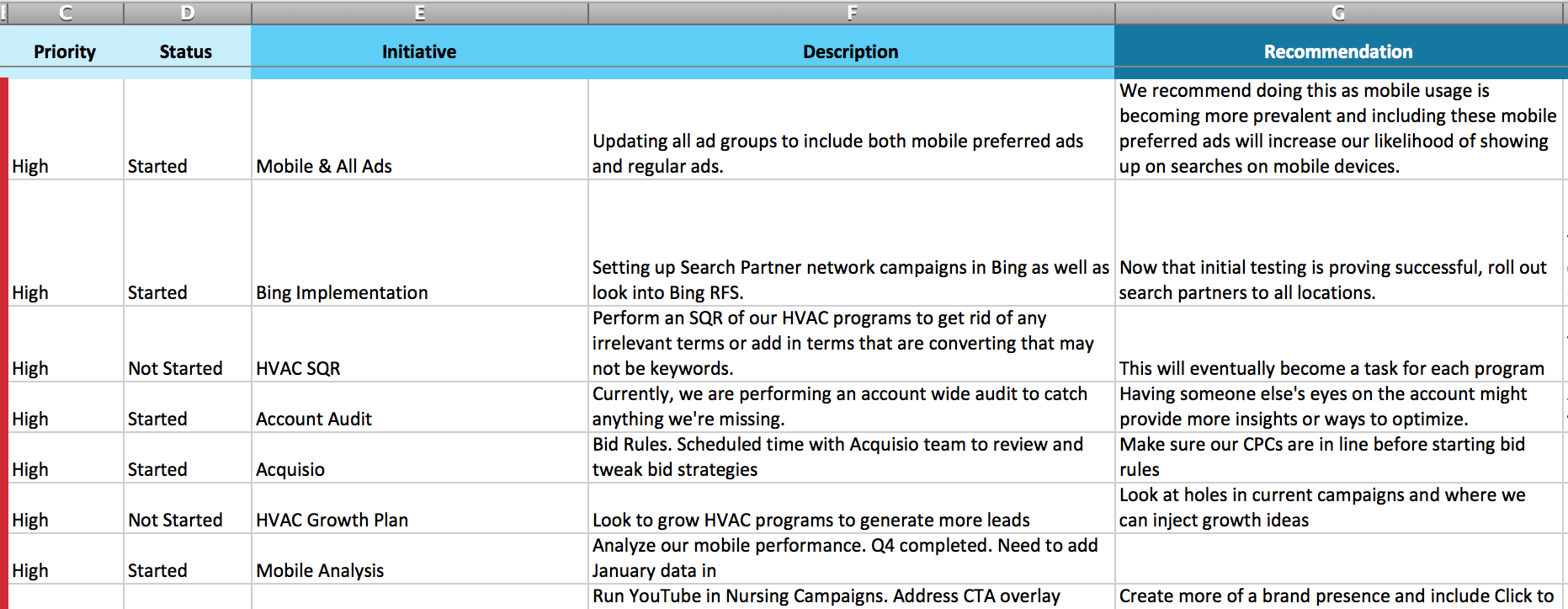
Task: Select description 'Updating all ad groups to include'
Action: pos(852,129)
